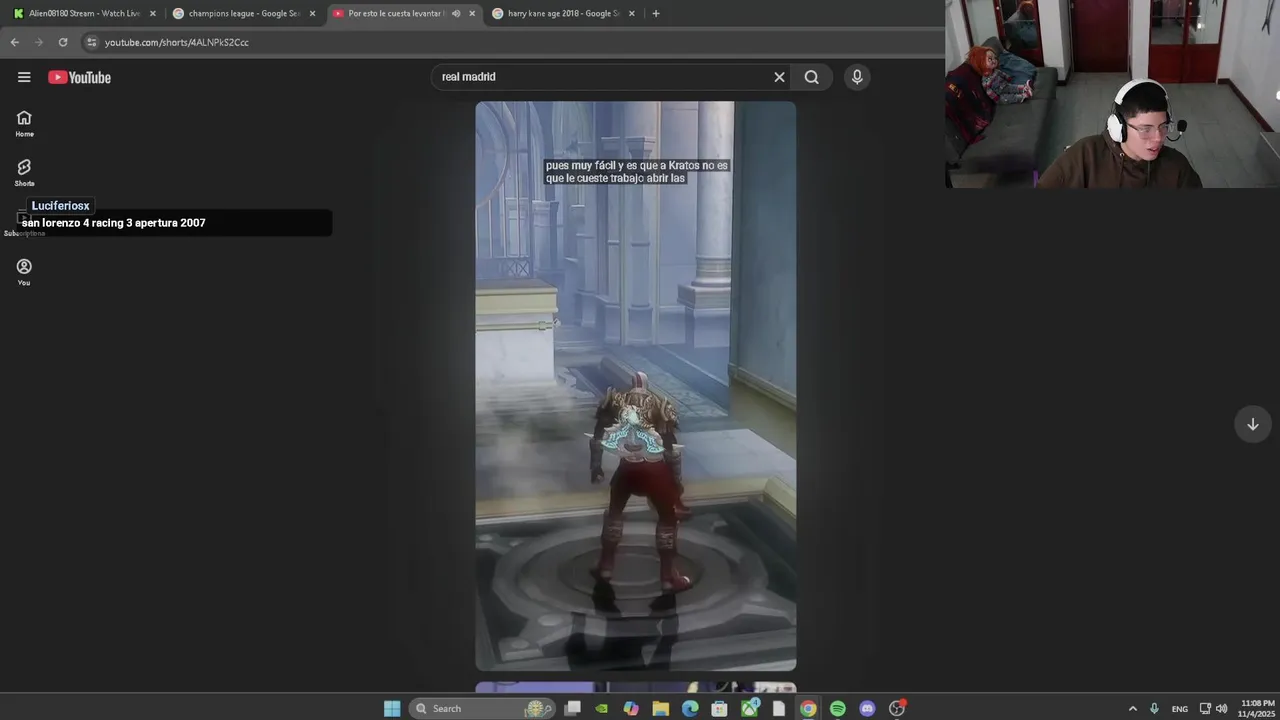Click the magnifier search button
Viewport: 1280px width, 720px height.
(811, 77)
